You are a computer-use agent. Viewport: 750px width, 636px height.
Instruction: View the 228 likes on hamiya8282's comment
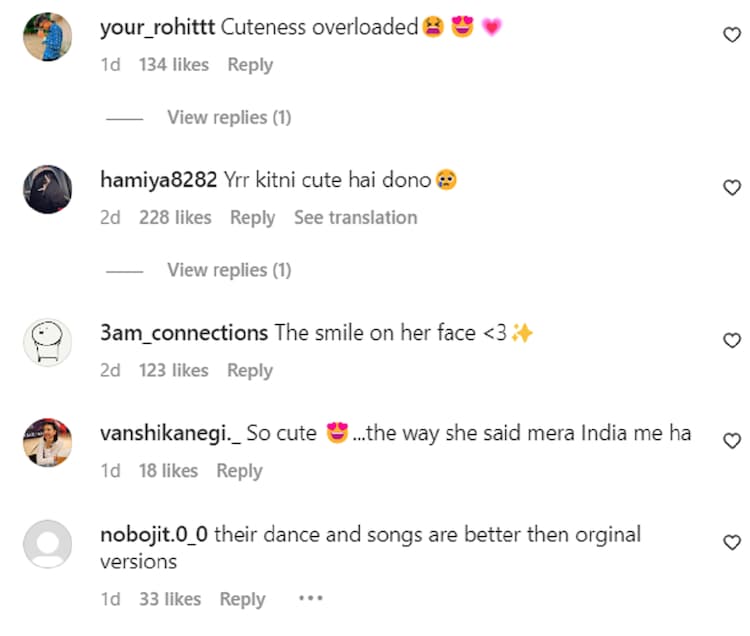[175, 217]
